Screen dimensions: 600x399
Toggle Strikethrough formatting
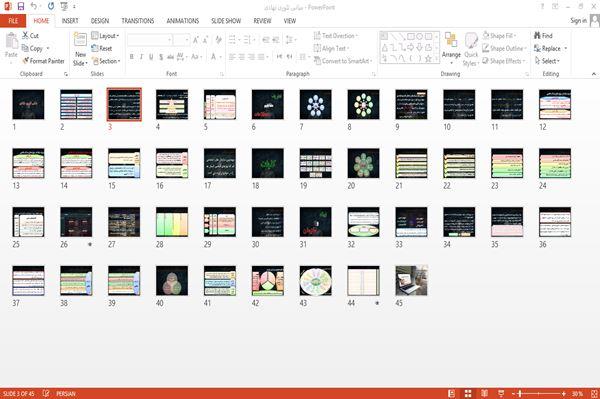[x=170, y=57]
